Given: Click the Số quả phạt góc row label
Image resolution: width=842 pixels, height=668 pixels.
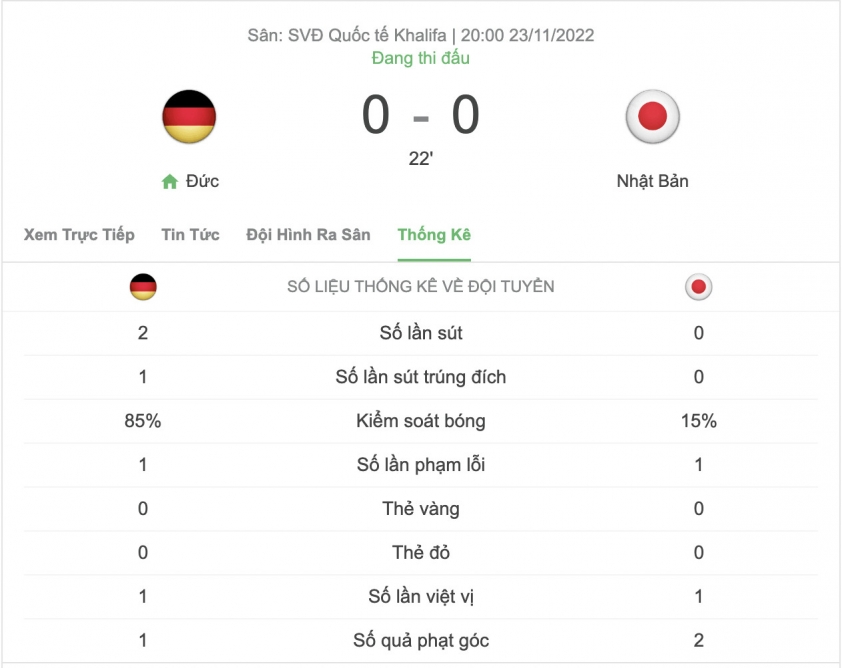Looking at the screenshot, I should (420, 641).
